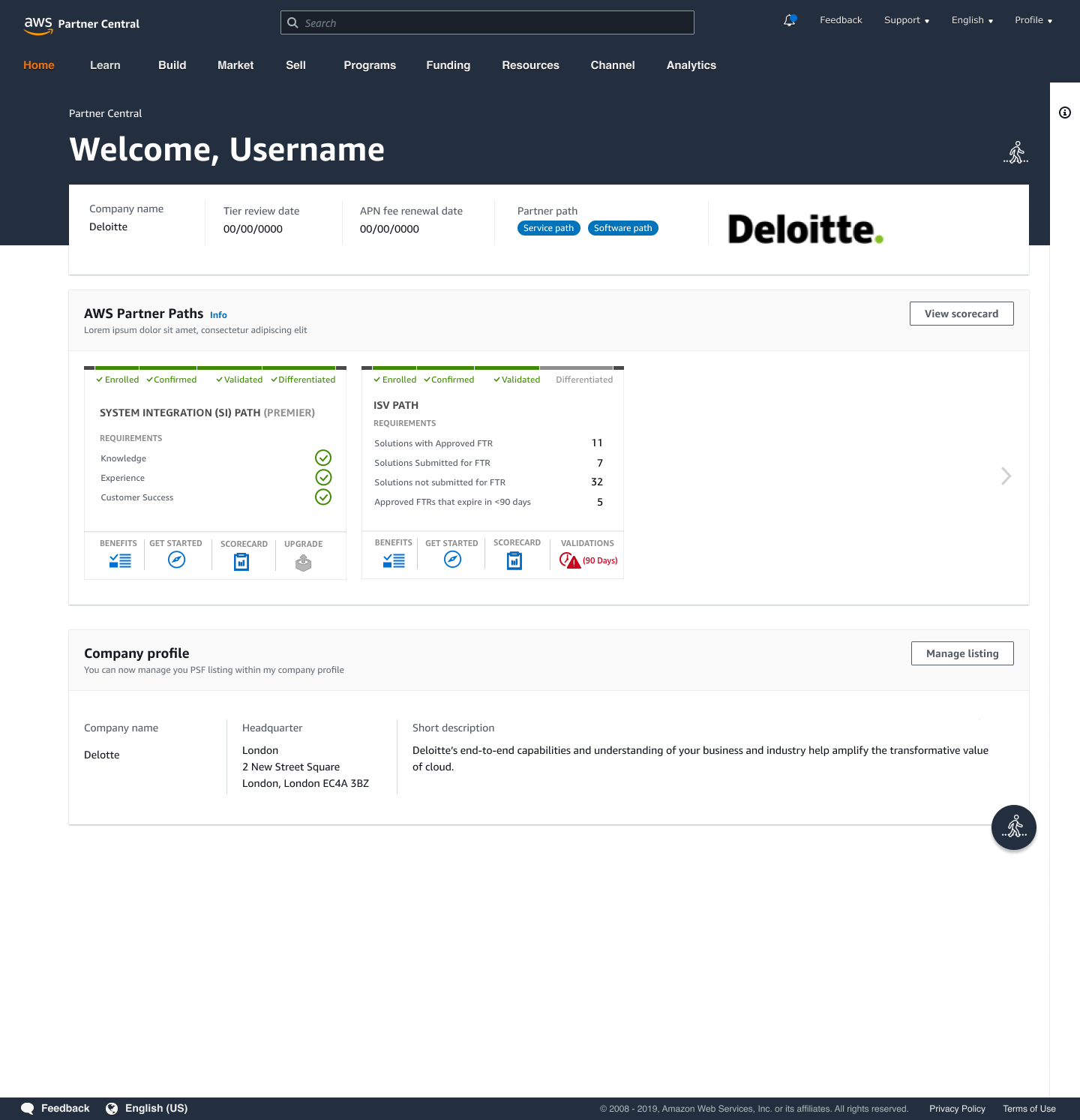Click ISV Path Validated progress stage
The height and width of the screenshot is (1120, 1080).
point(517,380)
